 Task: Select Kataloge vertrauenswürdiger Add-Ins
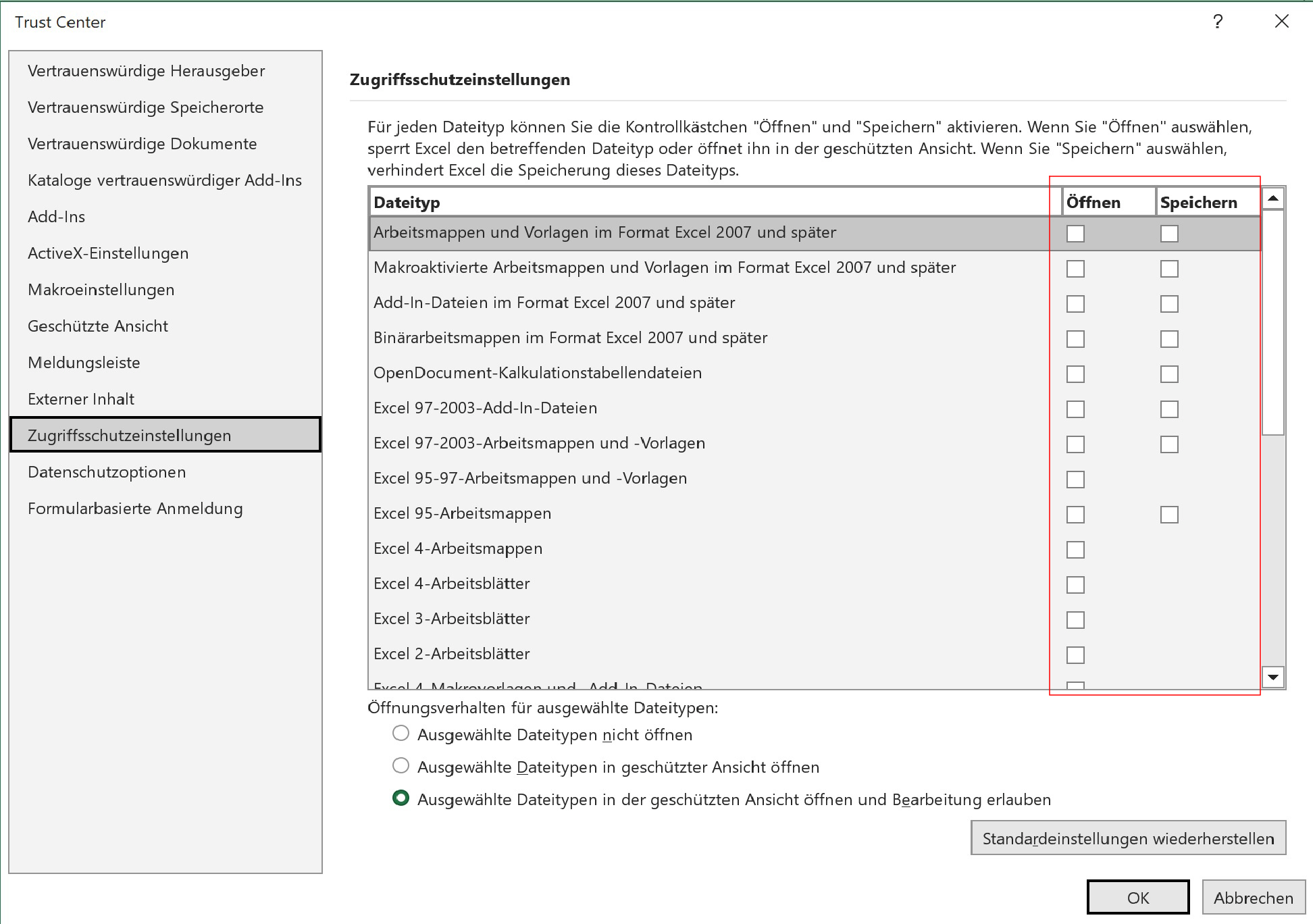(165, 180)
